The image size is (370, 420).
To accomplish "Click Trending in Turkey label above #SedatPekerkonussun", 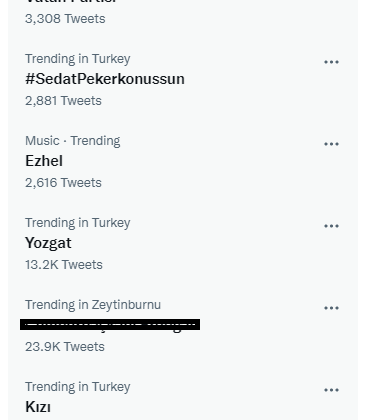I will coord(78,59).
